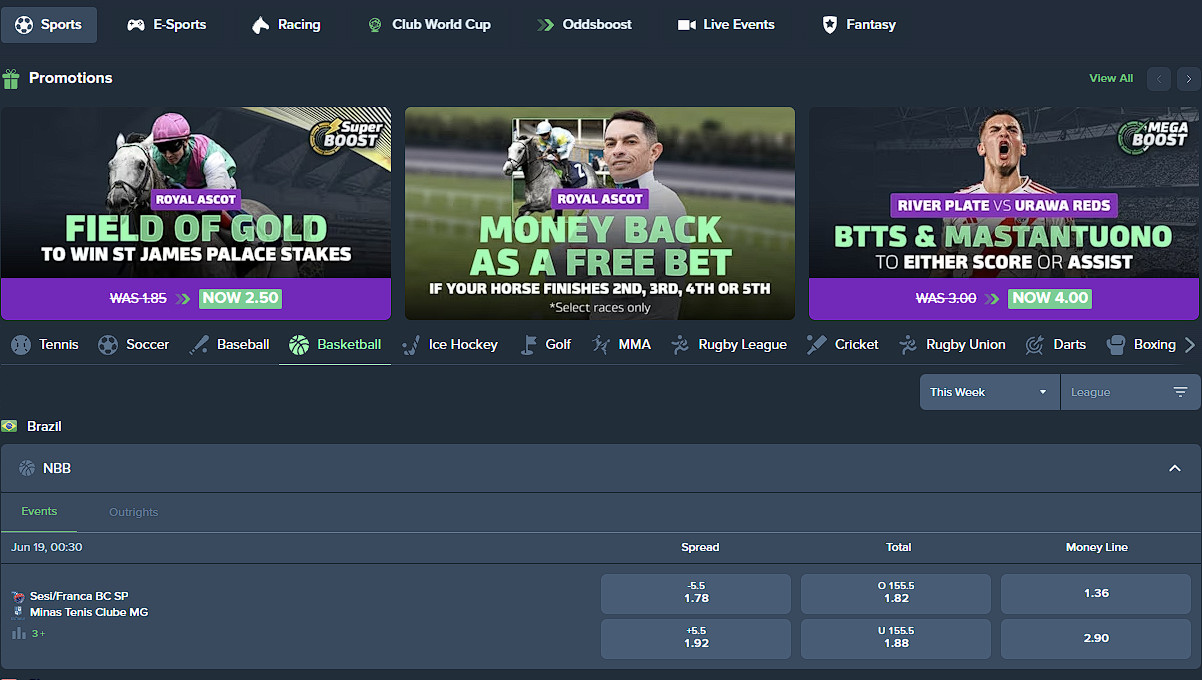
Task: Open the This Week dropdown
Action: (x=989, y=392)
